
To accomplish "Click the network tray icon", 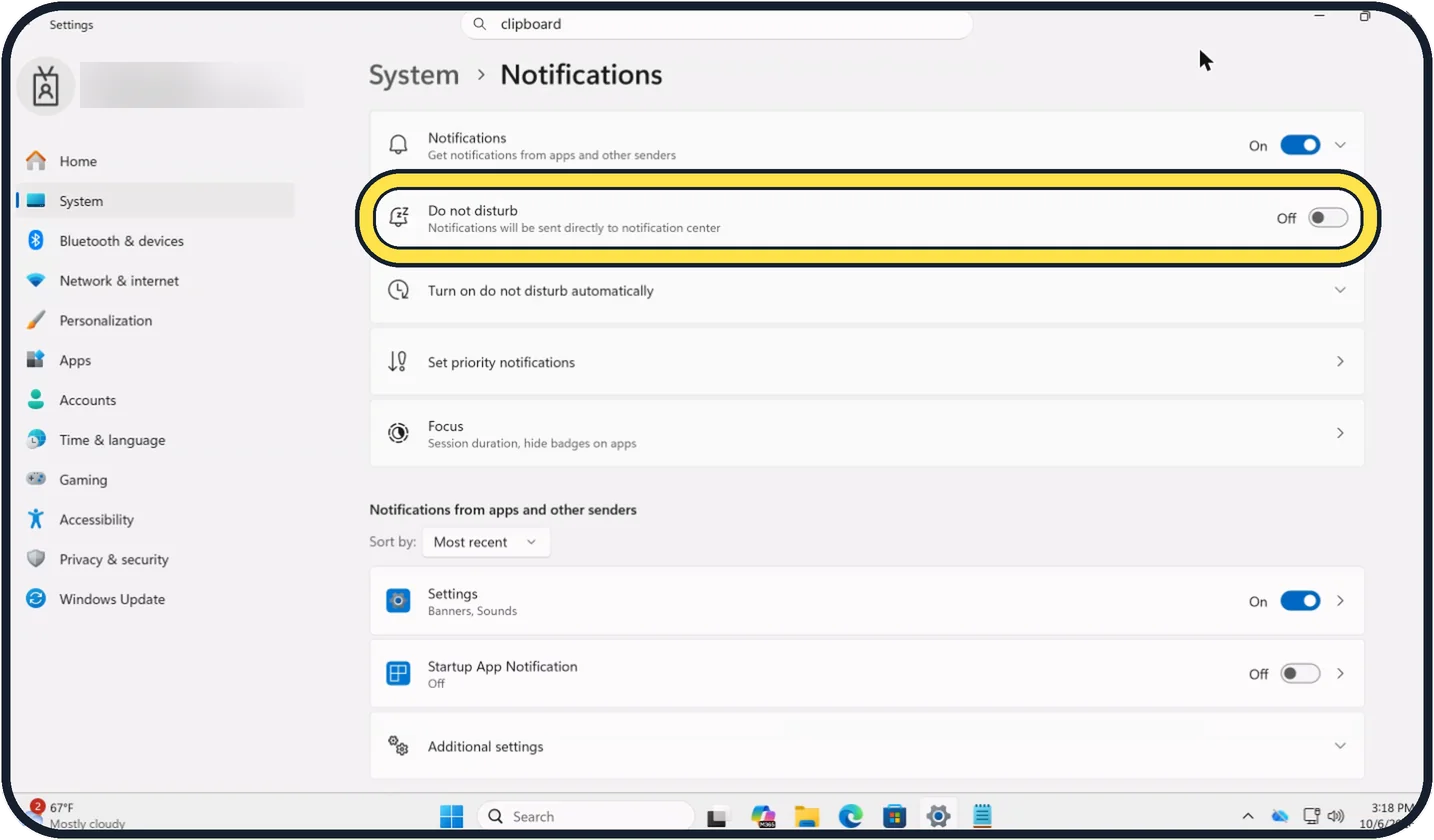I will point(1312,816).
